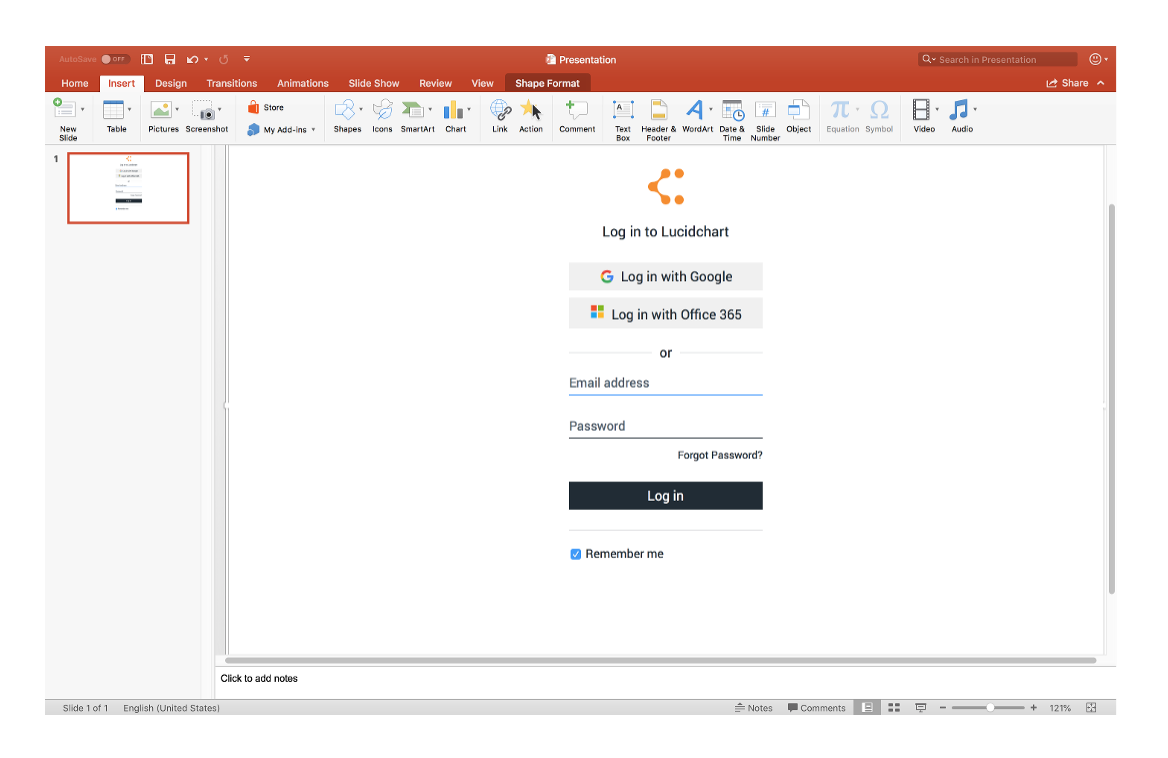Adjust the zoom slider handle

point(990,708)
